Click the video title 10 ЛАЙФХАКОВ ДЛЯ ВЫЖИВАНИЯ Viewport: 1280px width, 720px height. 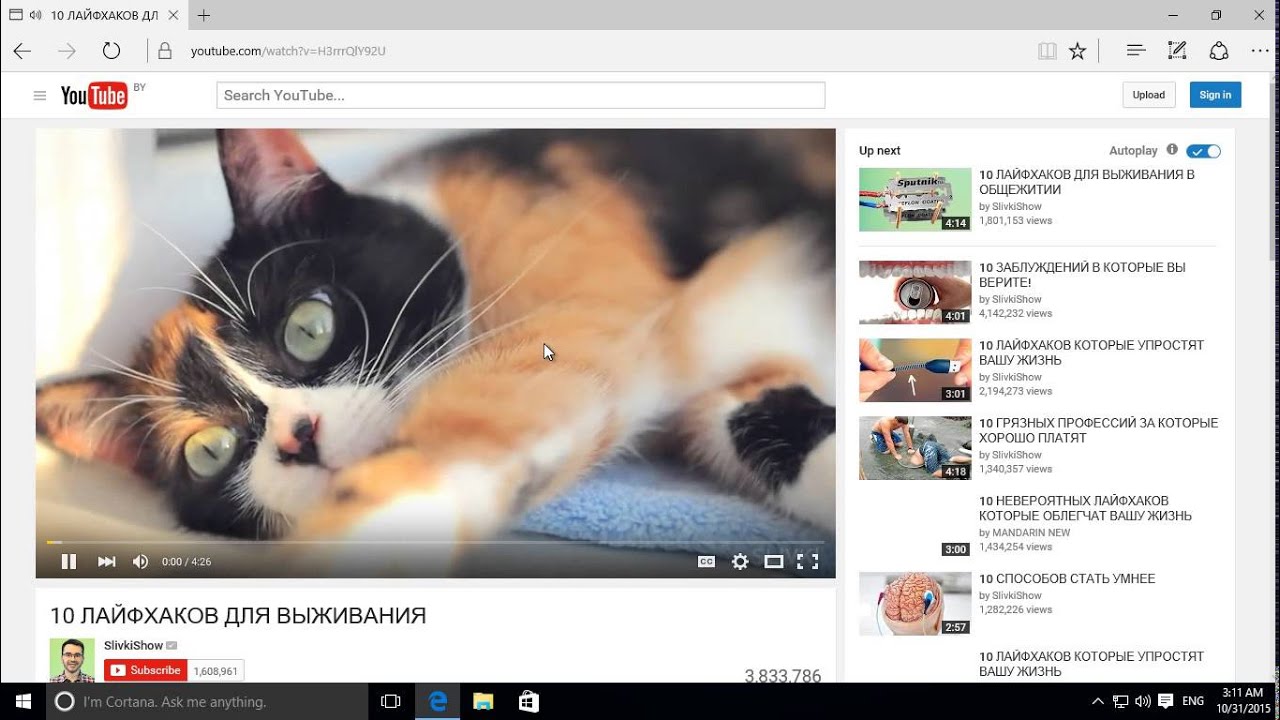click(238, 616)
